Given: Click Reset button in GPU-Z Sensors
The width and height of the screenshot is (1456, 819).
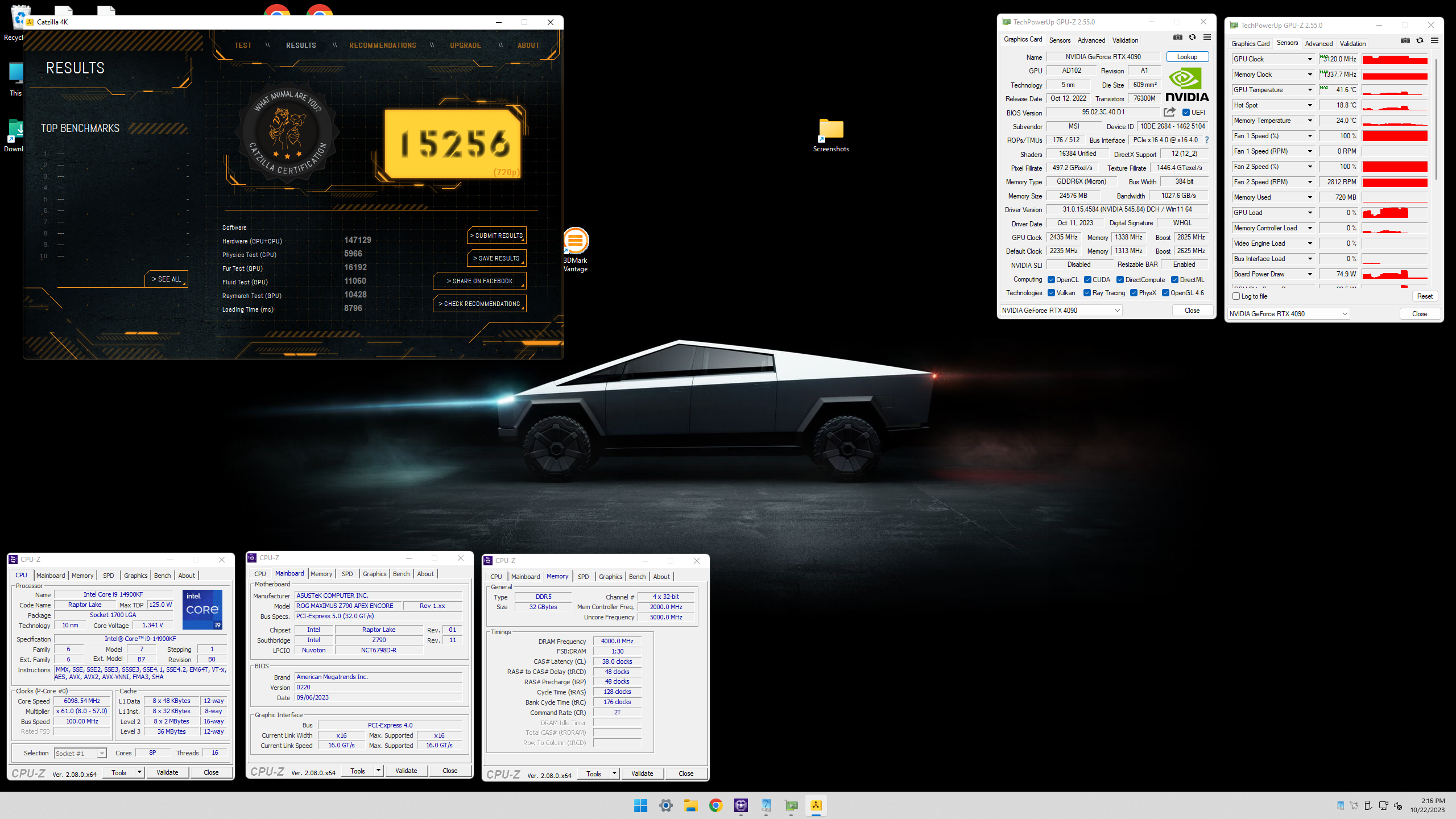Looking at the screenshot, I should click(x=1425, y=296).
